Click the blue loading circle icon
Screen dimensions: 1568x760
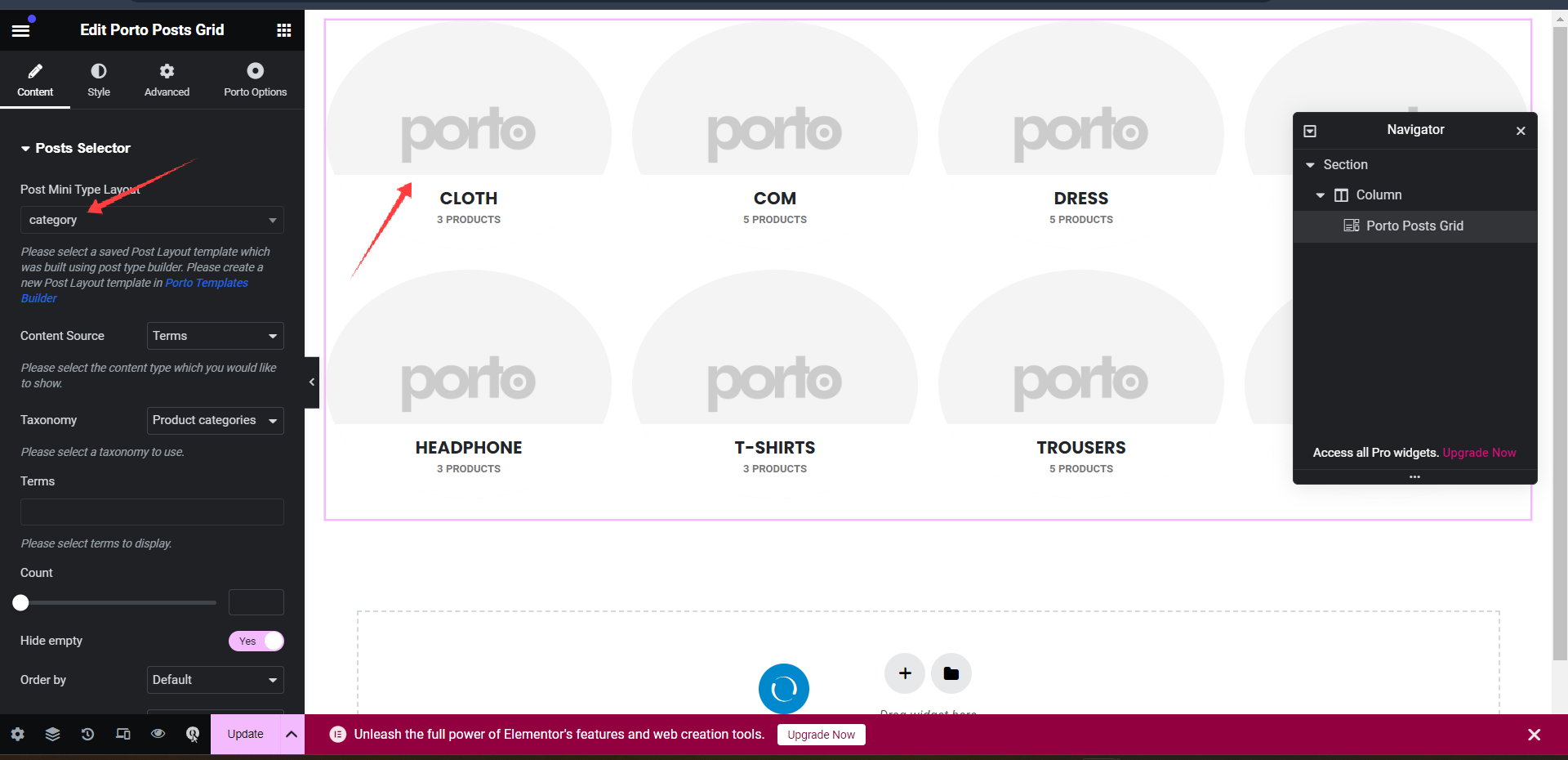tap(784, 689)
